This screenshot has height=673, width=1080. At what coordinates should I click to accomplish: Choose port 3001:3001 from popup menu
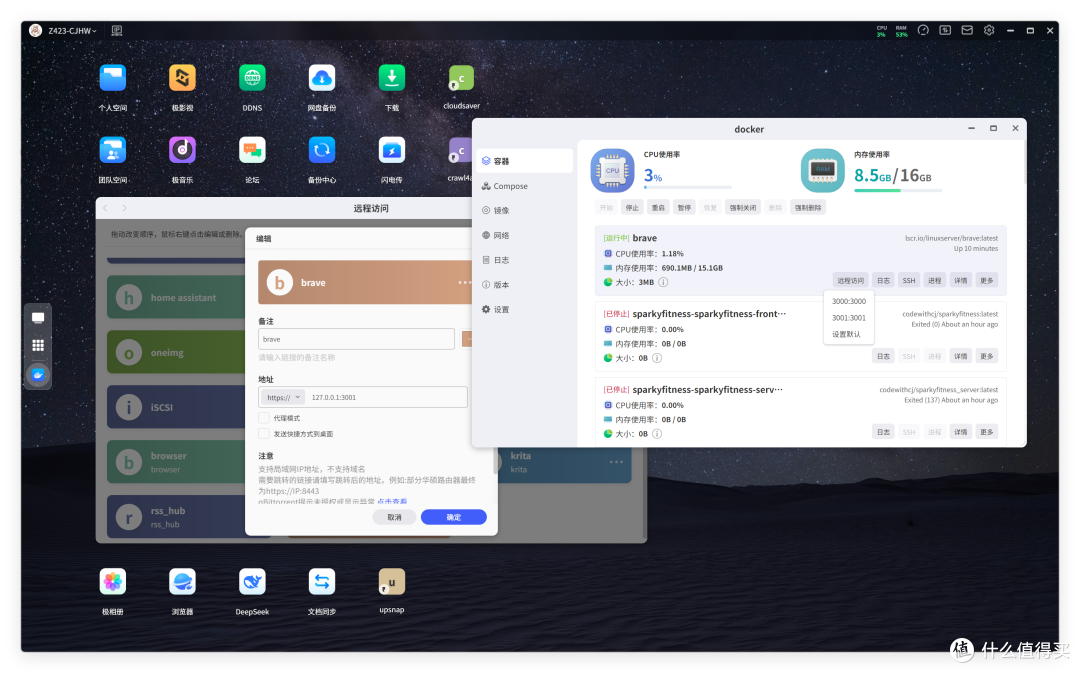[x=849, y=318]
